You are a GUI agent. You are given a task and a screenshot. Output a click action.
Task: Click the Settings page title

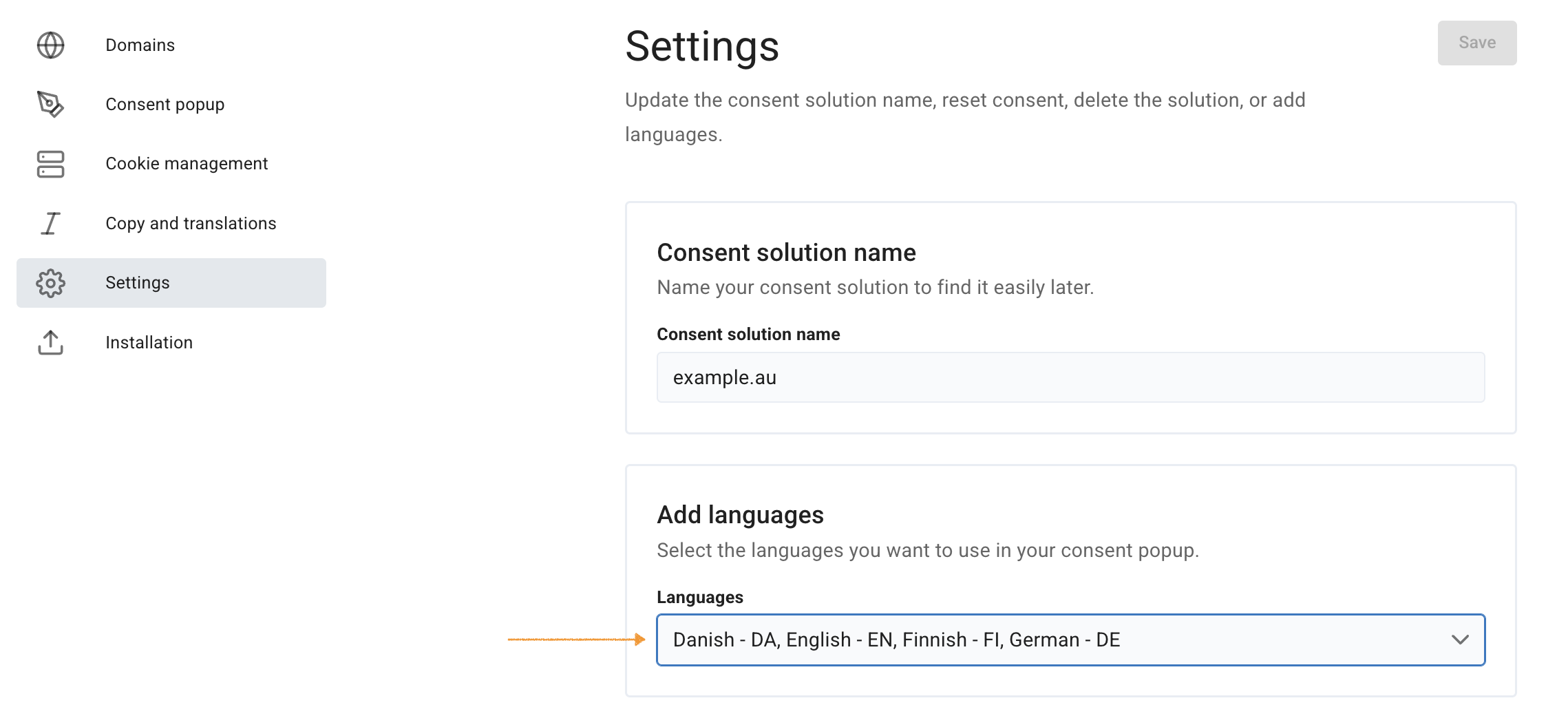coord(701,47)
